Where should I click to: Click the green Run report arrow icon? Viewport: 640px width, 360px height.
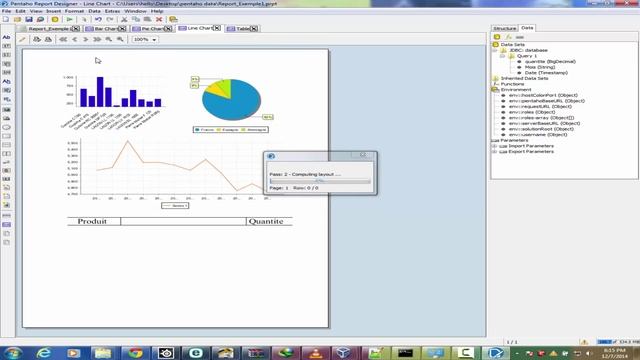[x=69, y=19]
